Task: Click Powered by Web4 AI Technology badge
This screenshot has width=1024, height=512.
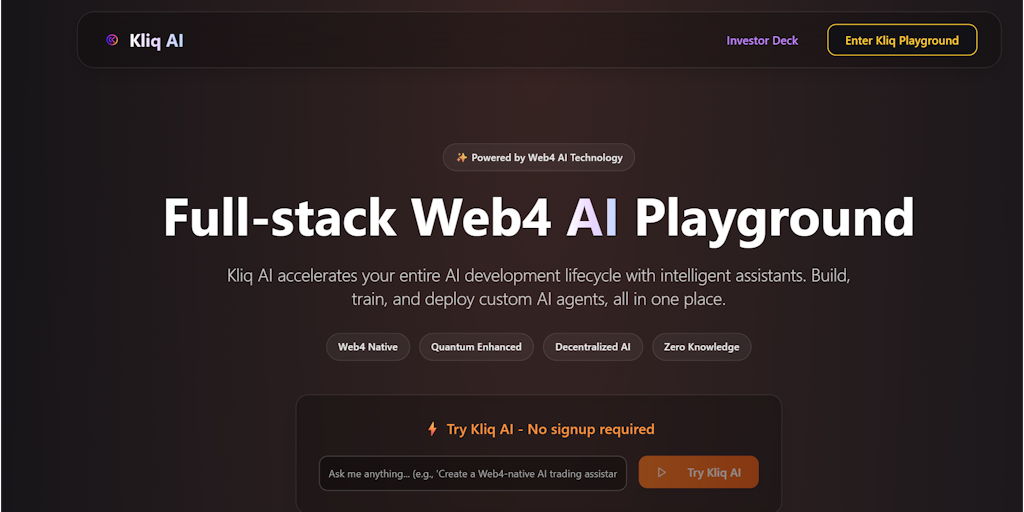Action: click(x=539, y=157)
